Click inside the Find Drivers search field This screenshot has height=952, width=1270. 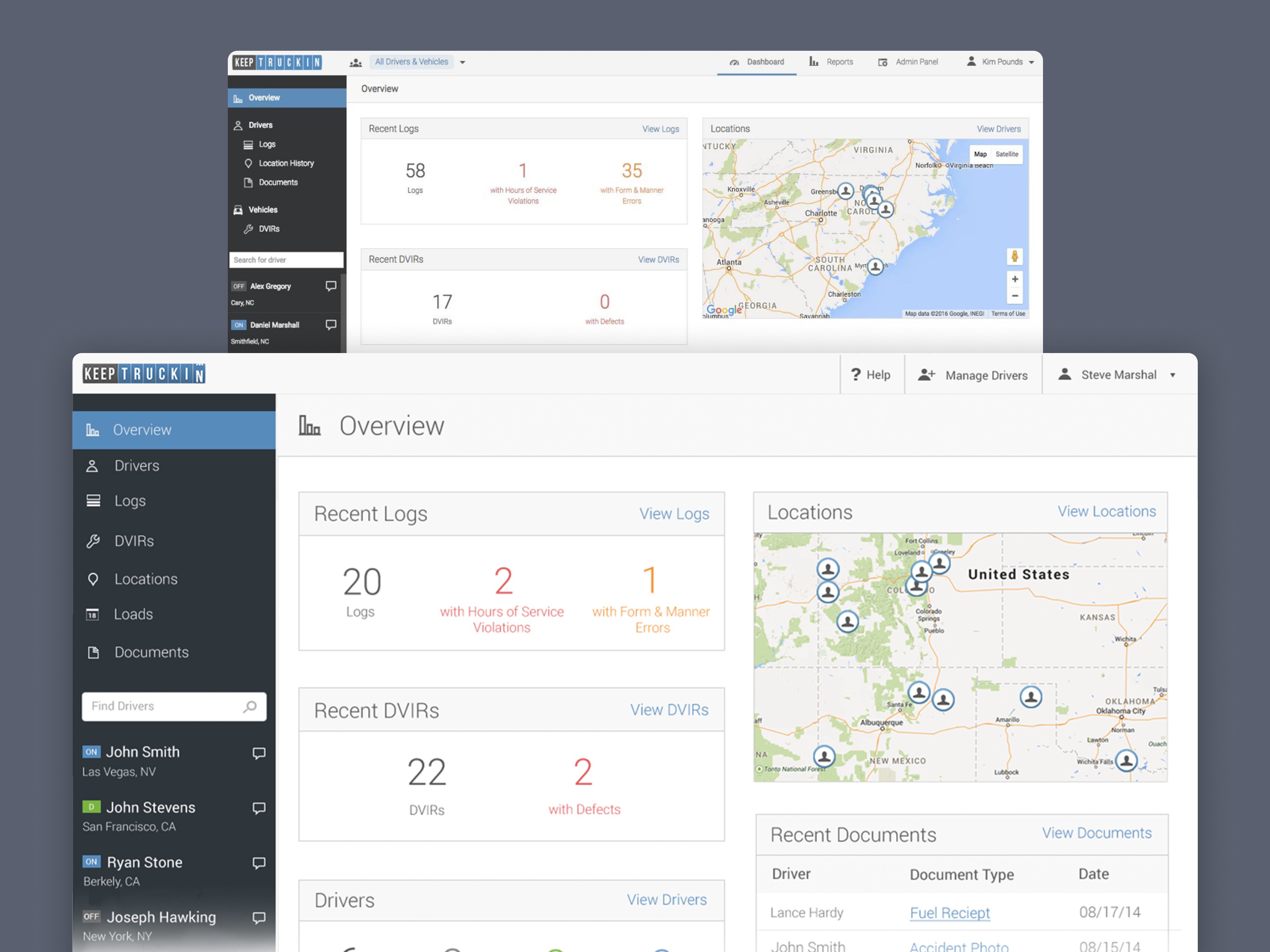pos(167,706)
